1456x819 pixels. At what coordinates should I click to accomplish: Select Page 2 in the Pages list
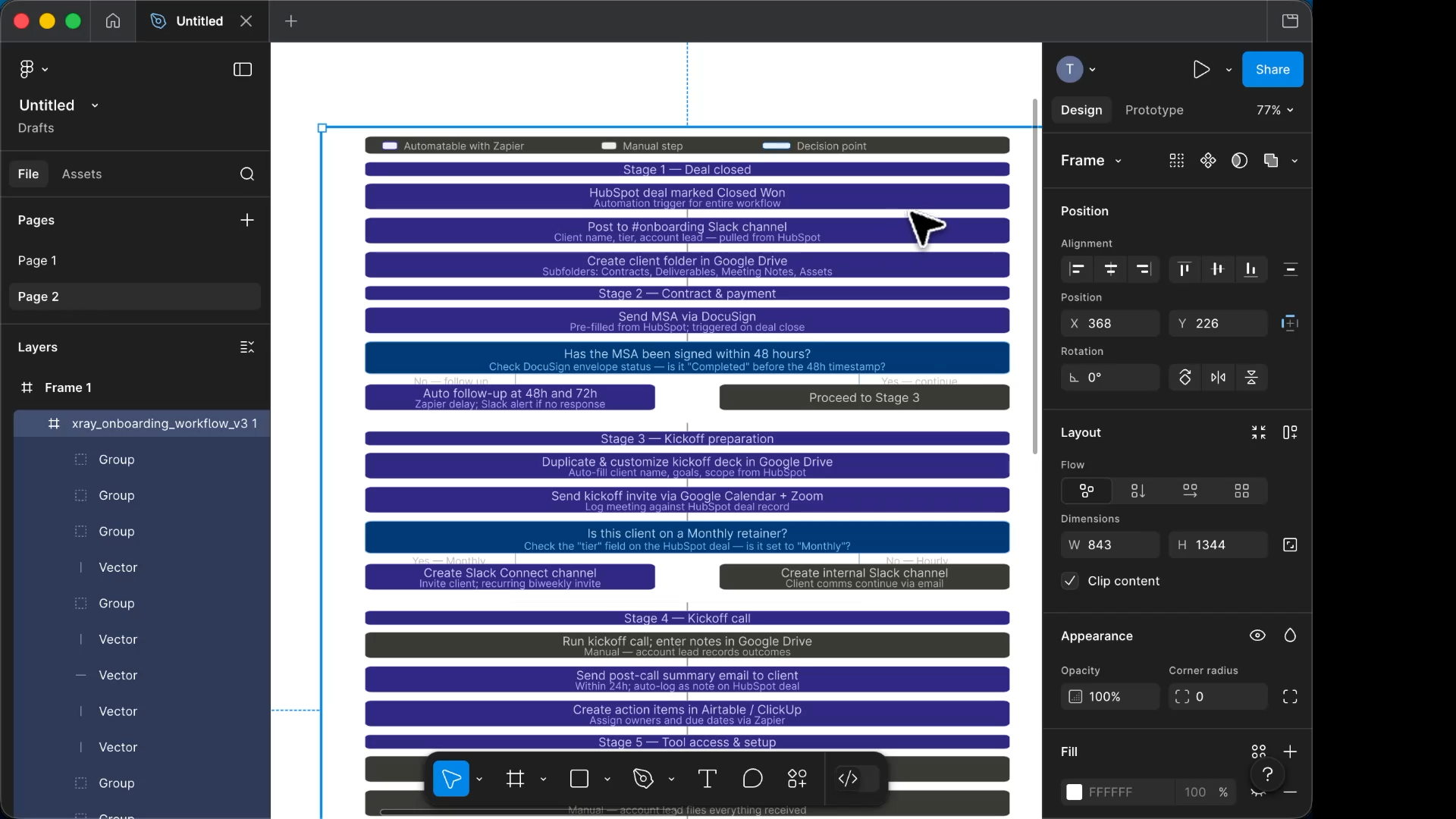[x=39, y=297]
